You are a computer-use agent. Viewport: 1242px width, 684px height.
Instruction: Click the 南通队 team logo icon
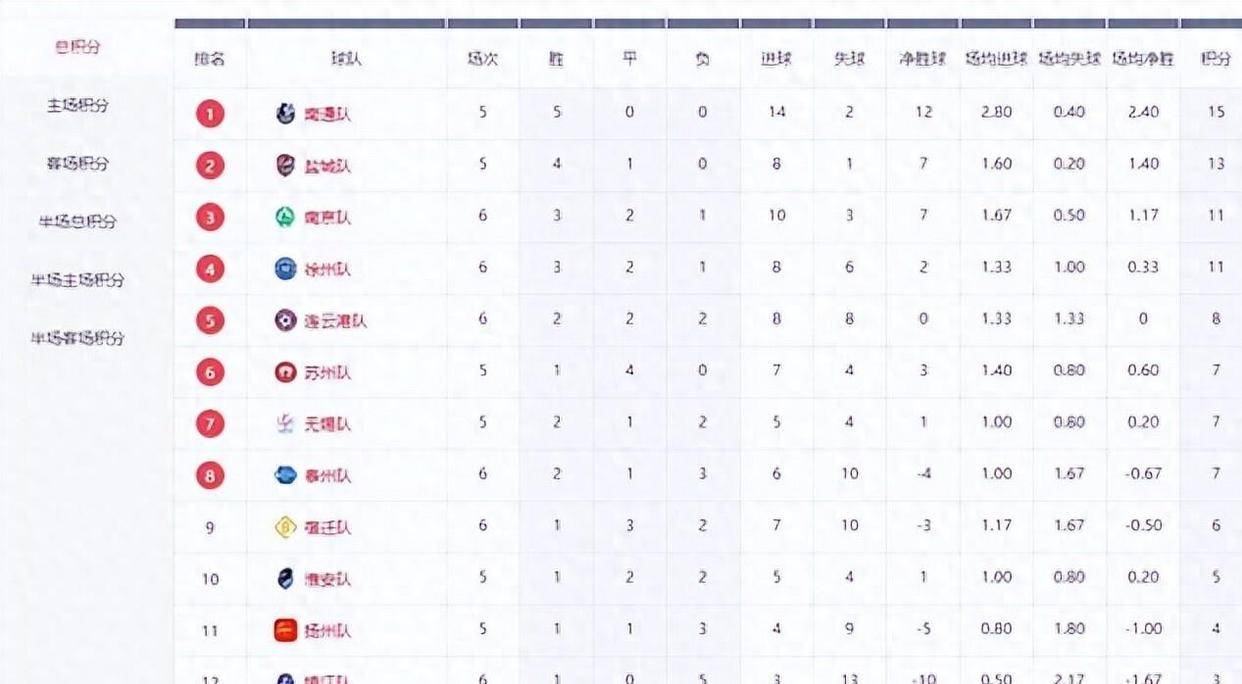click(286, 113)
